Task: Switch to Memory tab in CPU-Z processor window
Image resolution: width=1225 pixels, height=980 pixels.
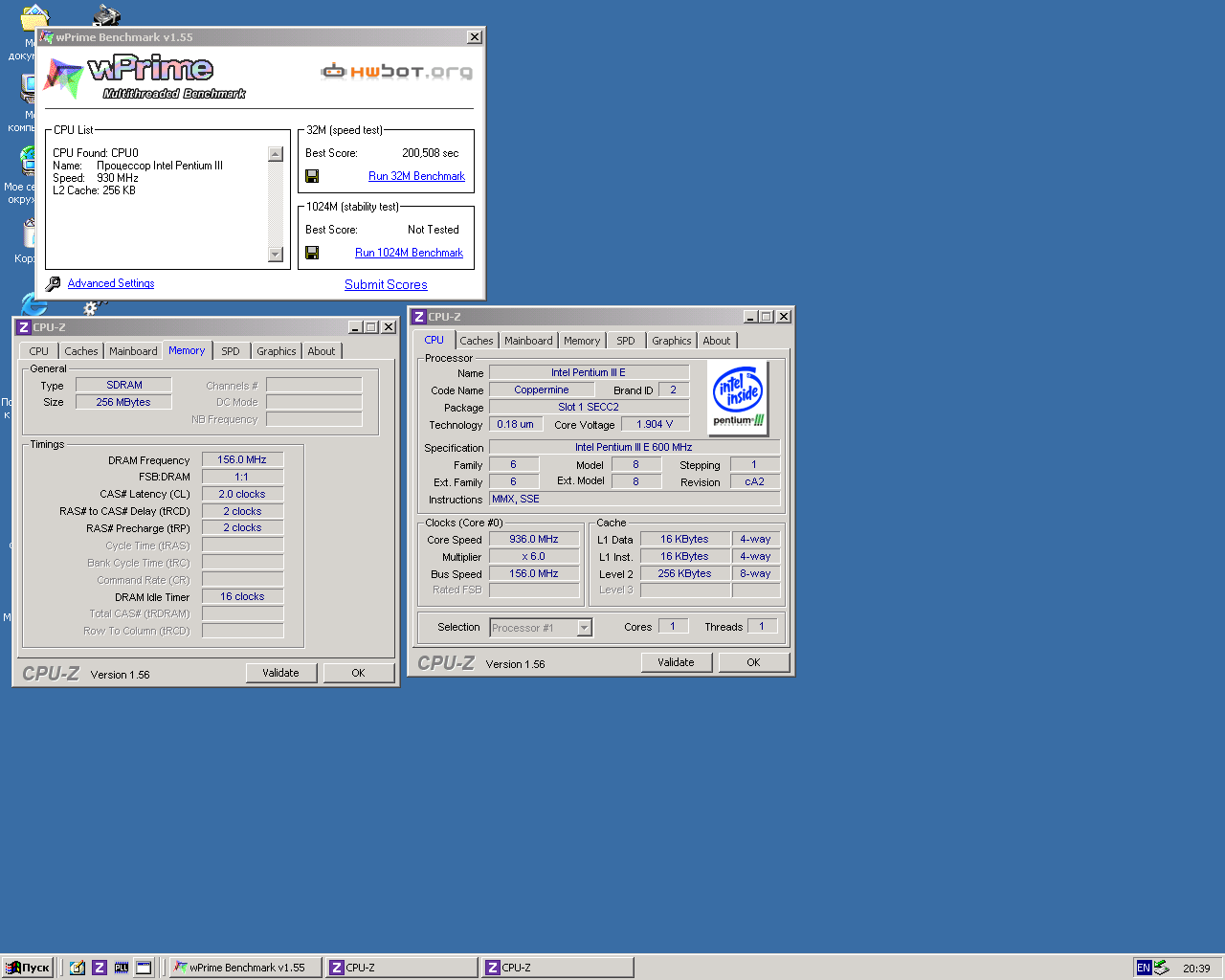Action: [582, 341]
